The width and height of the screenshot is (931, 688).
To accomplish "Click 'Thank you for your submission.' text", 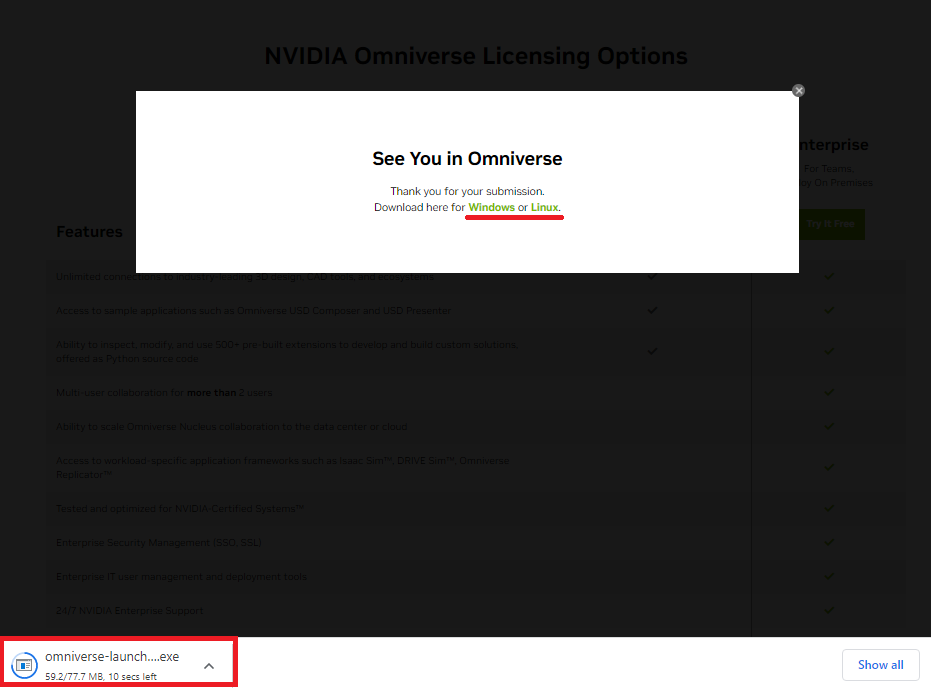I will click(467, 191).
